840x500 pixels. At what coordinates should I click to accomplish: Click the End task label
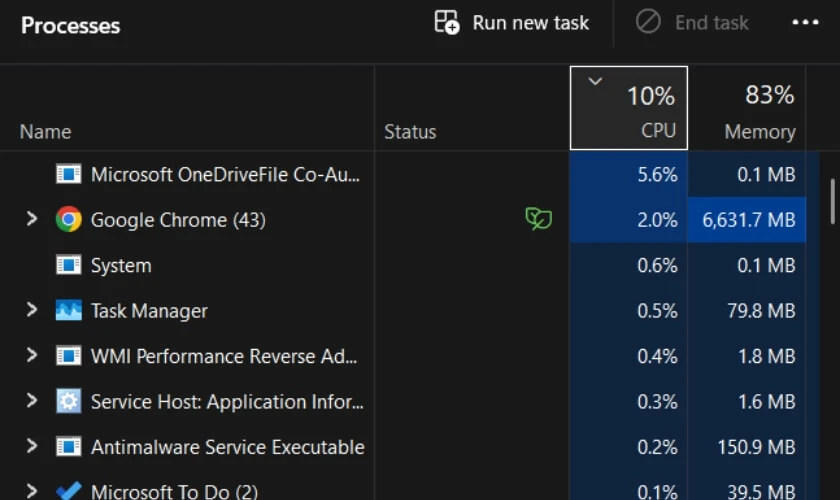click(x=711, y=23)
